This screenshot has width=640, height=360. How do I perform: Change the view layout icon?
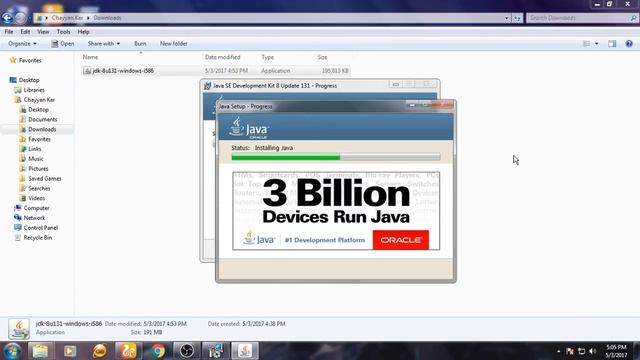pyautogui.click(x=586, y=44)
